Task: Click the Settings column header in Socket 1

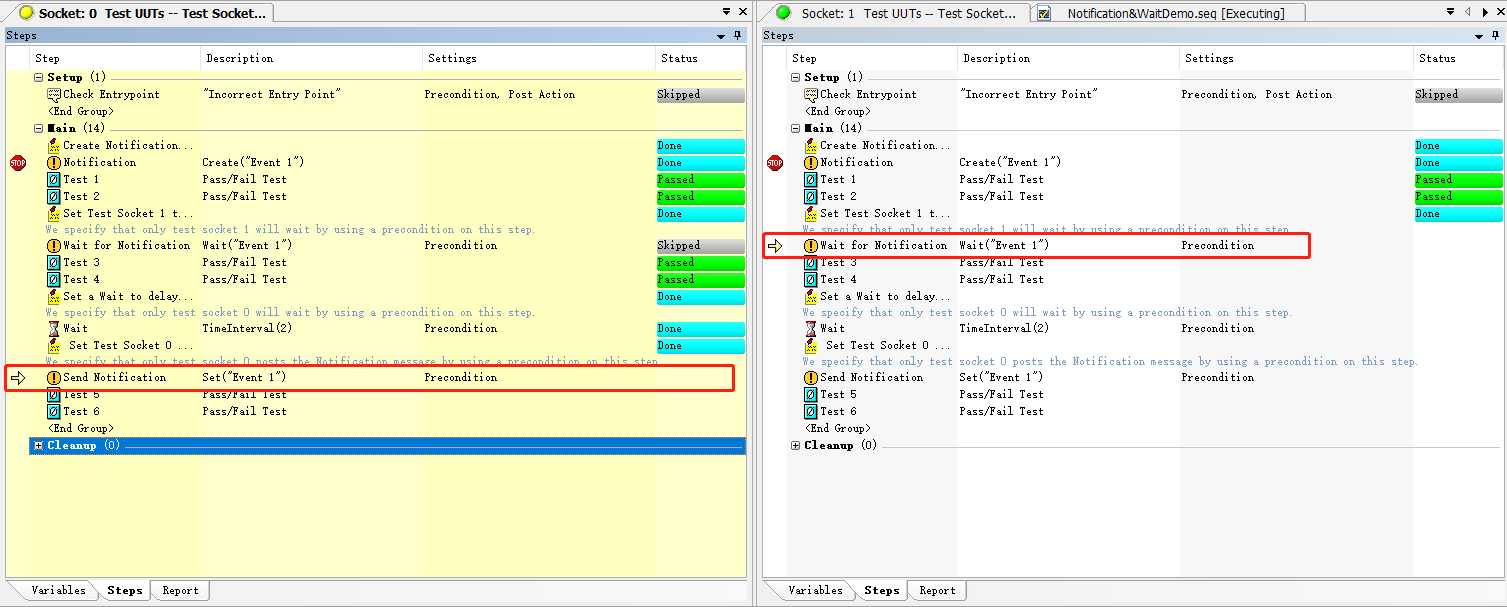Action: [x=1295, y=58]
